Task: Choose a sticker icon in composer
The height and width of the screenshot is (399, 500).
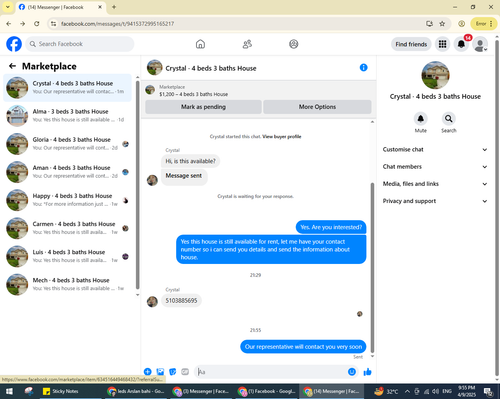Action: tap(173, 372)
